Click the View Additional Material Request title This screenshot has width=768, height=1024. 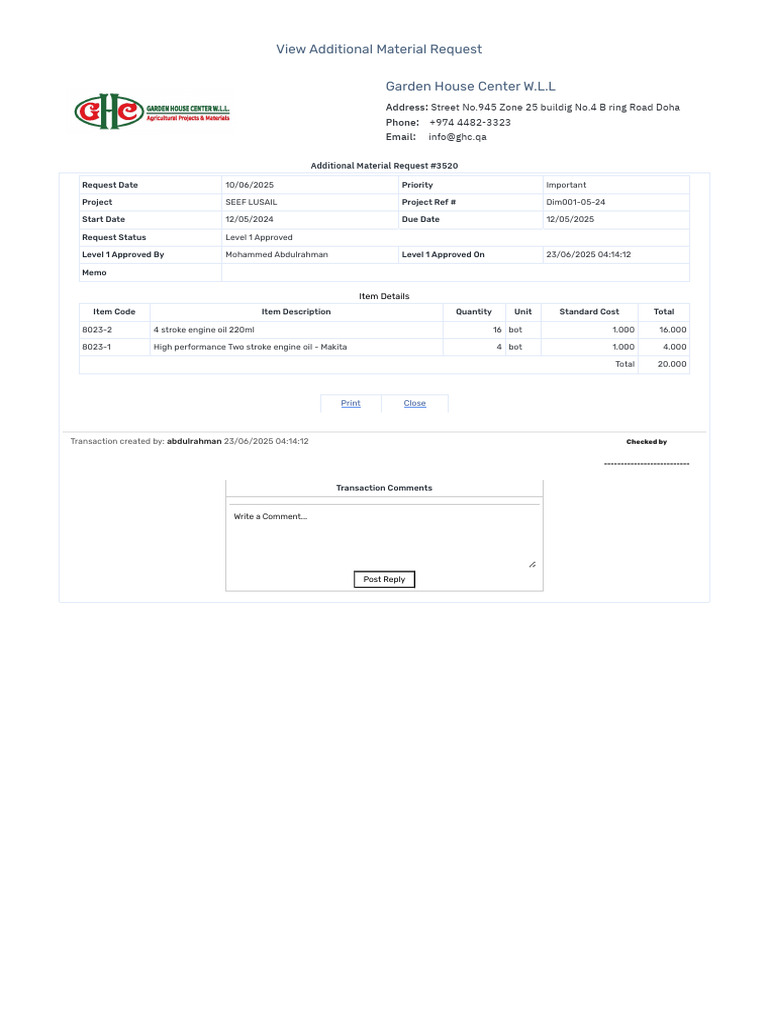tap(379, 49)
